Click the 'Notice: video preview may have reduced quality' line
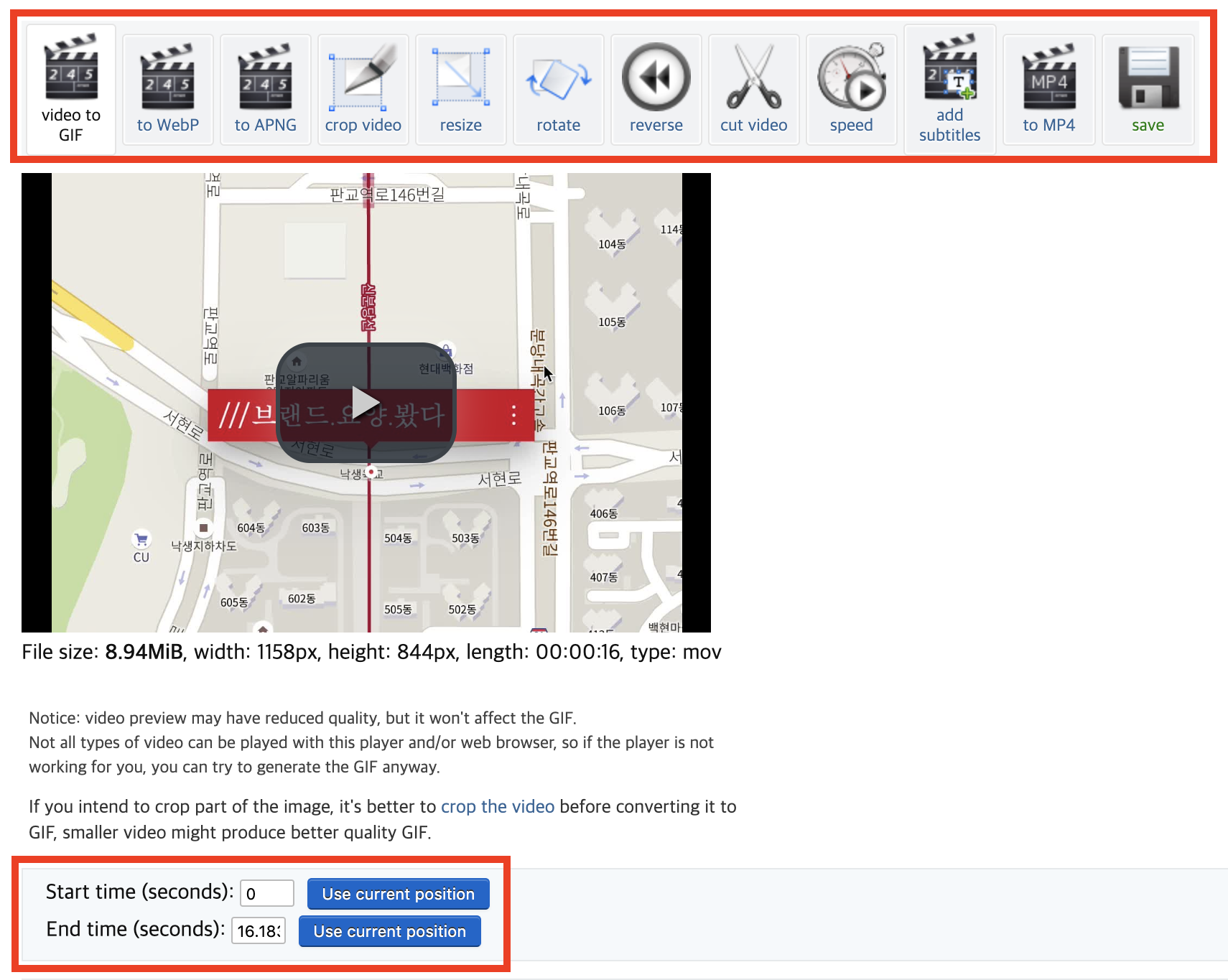This screenshot has height=980, width=1228. click(x=302, y=718)
